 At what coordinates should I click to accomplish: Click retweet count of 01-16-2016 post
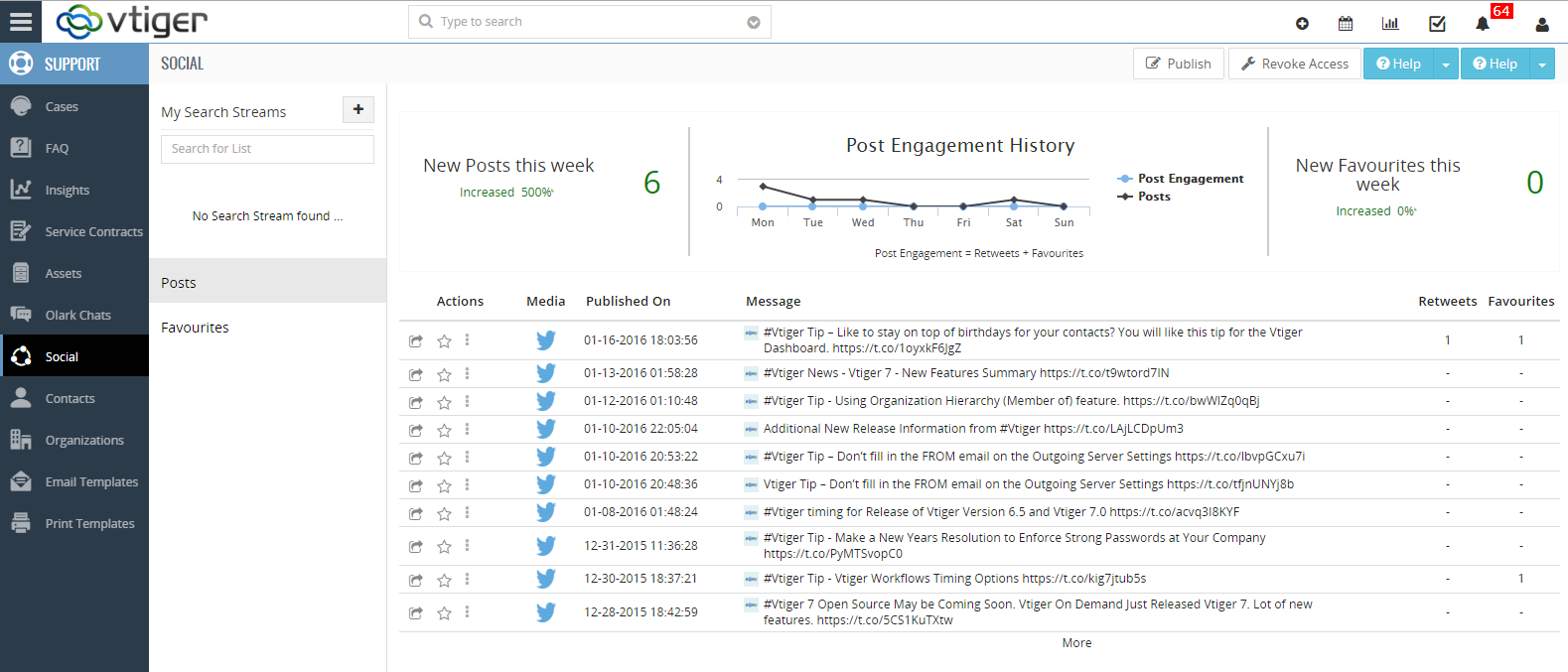coord(1448,340)
